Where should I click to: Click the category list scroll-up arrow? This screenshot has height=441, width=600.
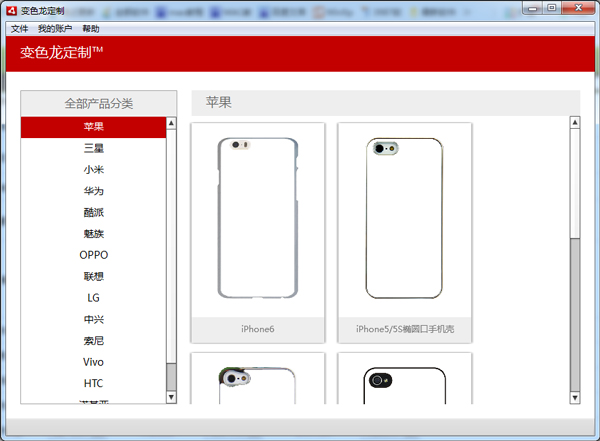pos(171,124)
